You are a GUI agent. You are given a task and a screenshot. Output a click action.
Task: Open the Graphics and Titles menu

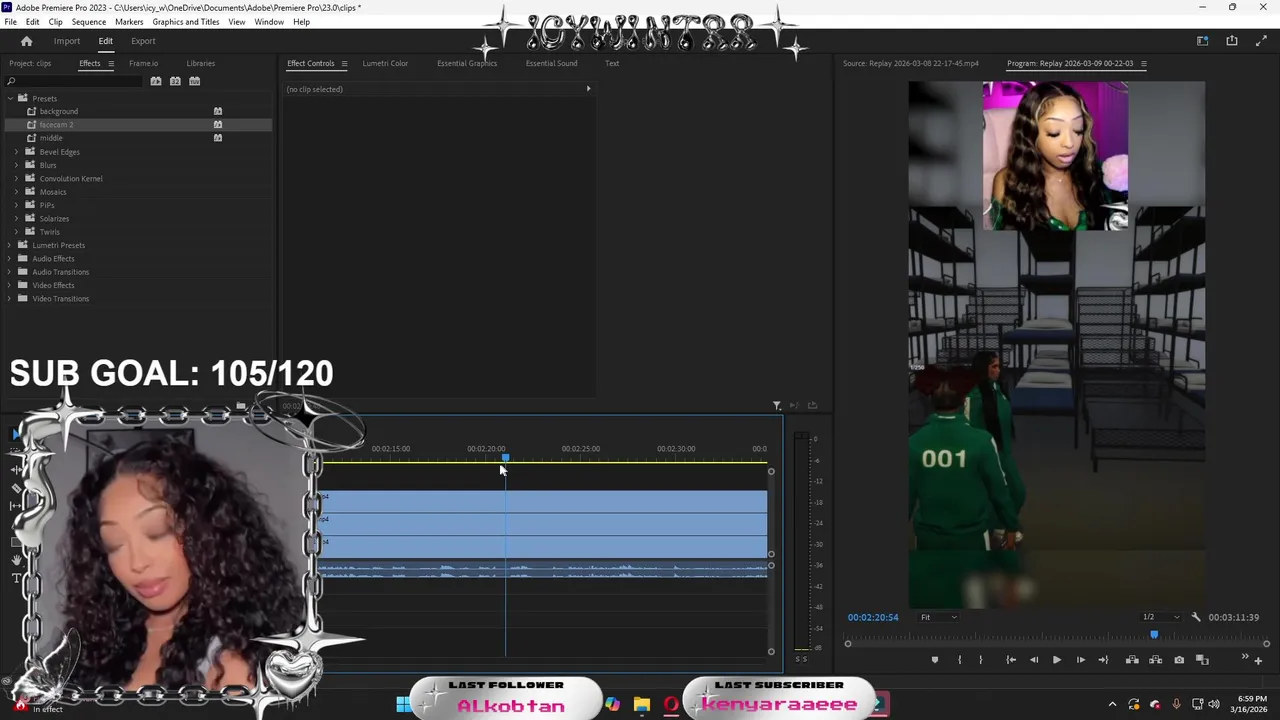click(186, 22)
